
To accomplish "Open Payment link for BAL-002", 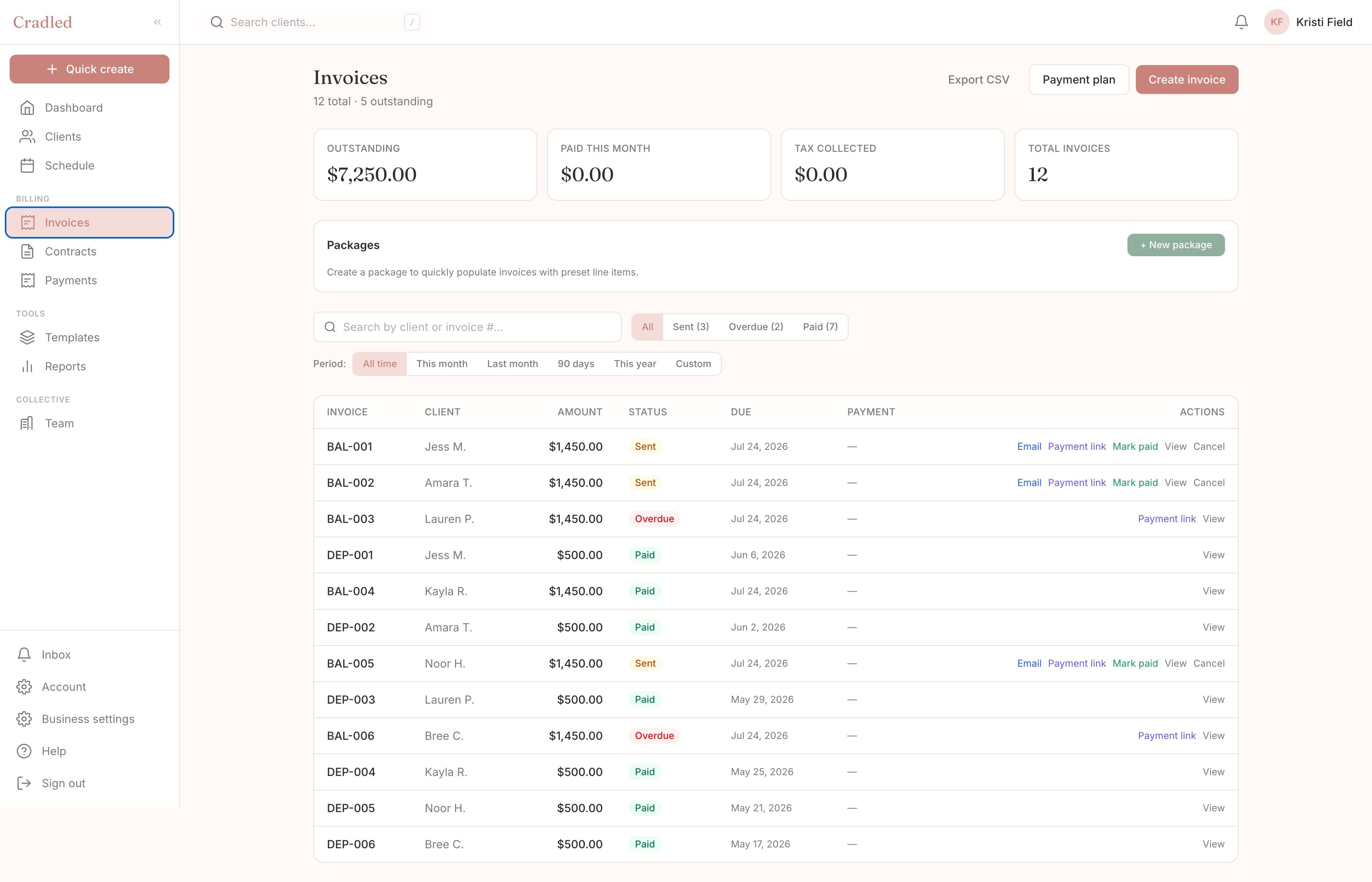I will (1076, 483).
